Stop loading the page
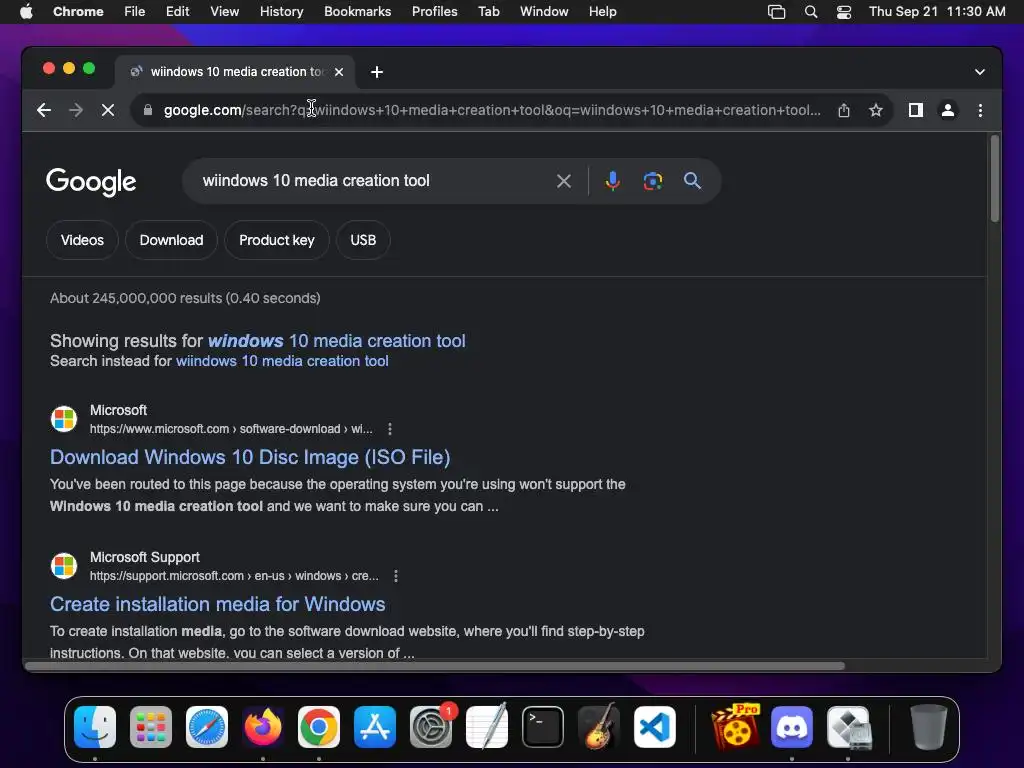This screenshot has height=768, width=1024. [x=108, y=110]
